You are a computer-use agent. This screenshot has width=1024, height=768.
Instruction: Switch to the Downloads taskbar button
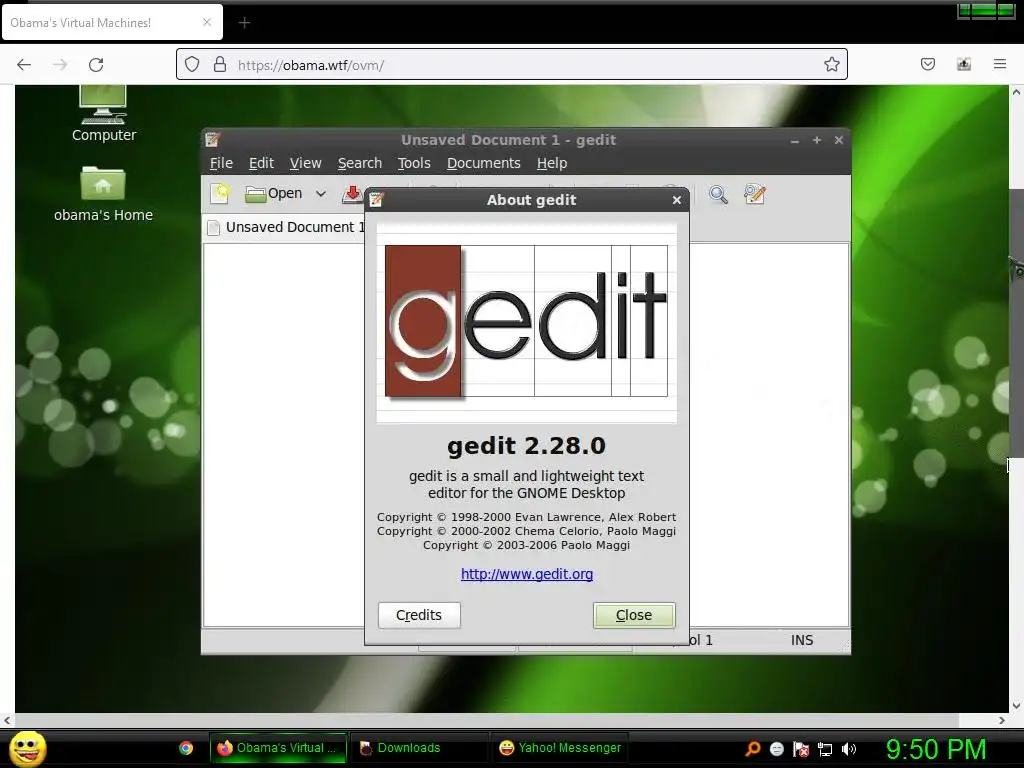pos(419,748)
